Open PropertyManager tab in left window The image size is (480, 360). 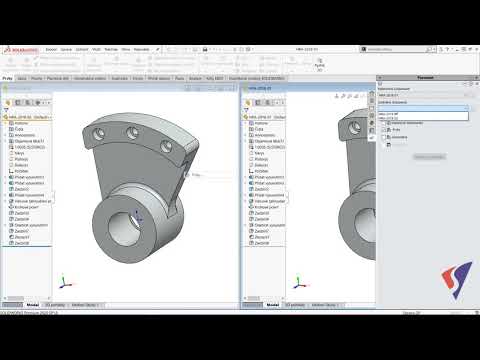tap(18, 103)
